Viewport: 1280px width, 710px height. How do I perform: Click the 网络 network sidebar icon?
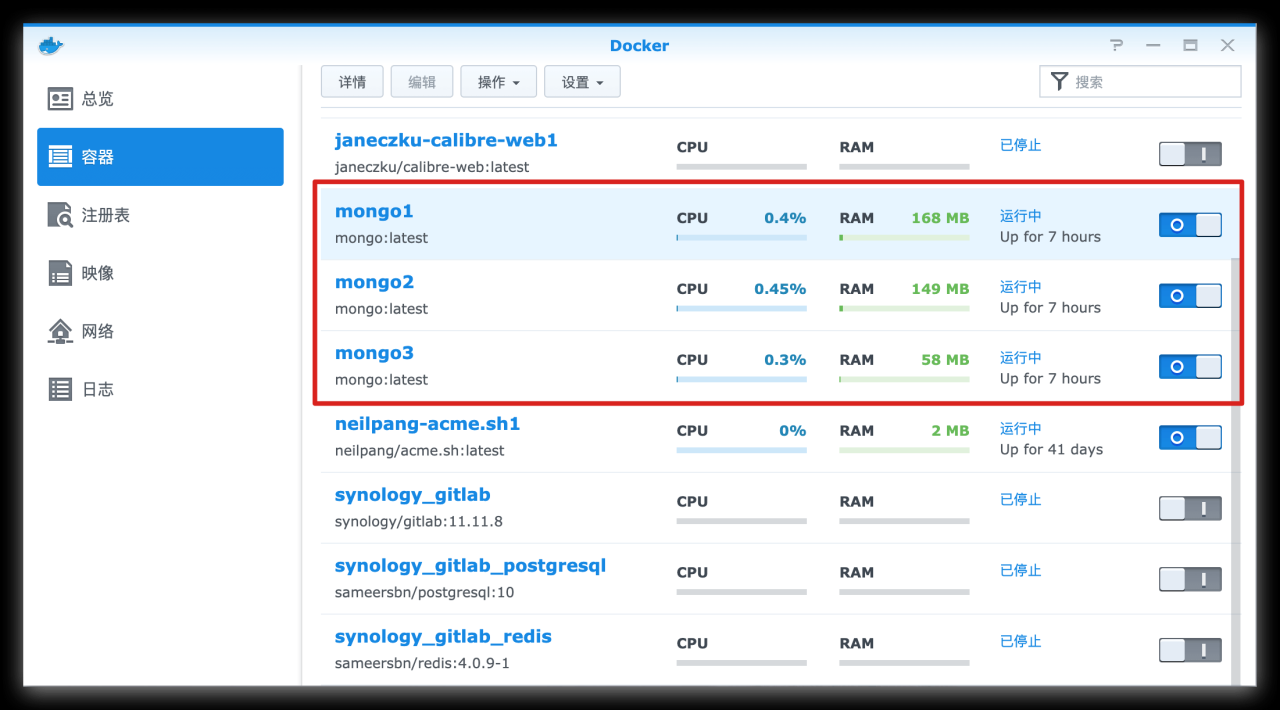click(61, 331)
